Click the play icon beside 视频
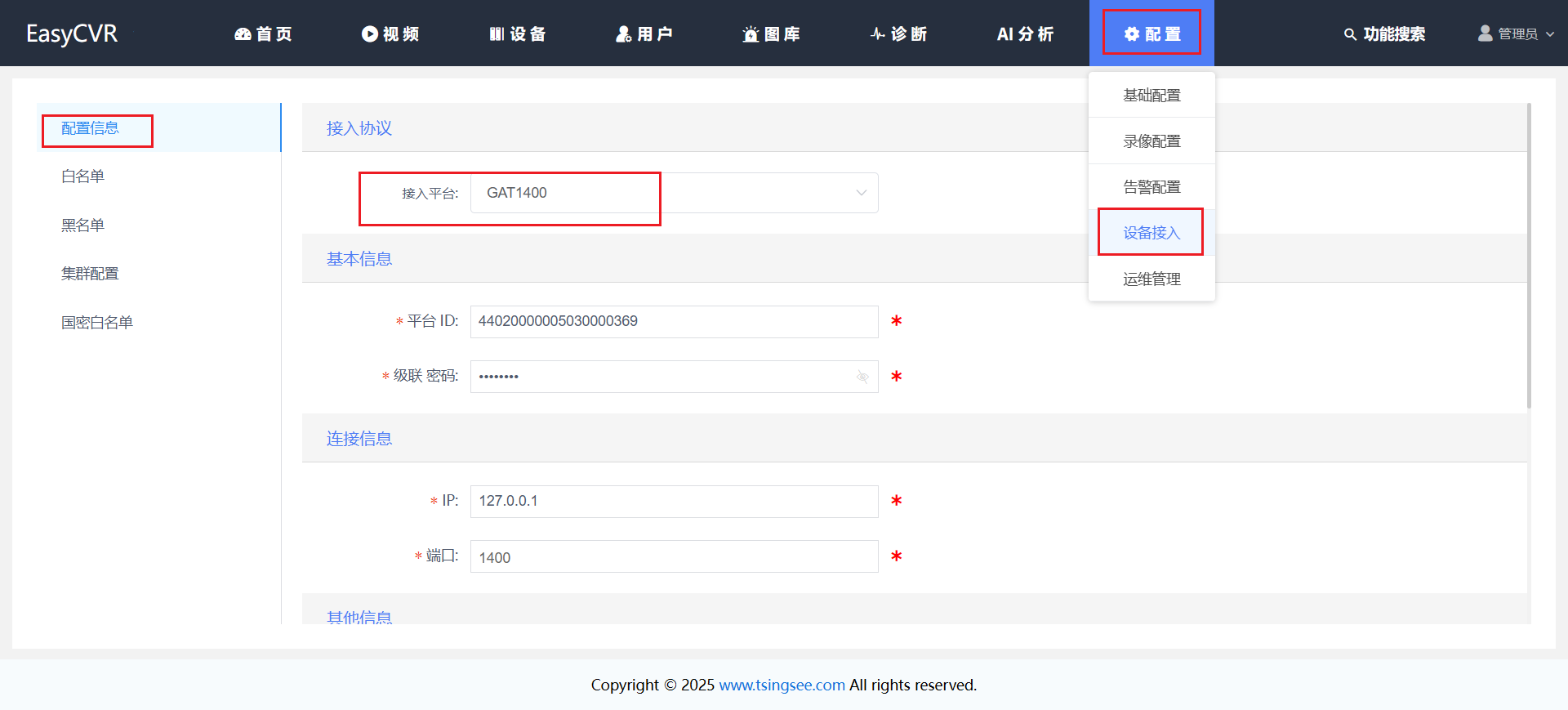1568x710 pixels. pos(370,33)
